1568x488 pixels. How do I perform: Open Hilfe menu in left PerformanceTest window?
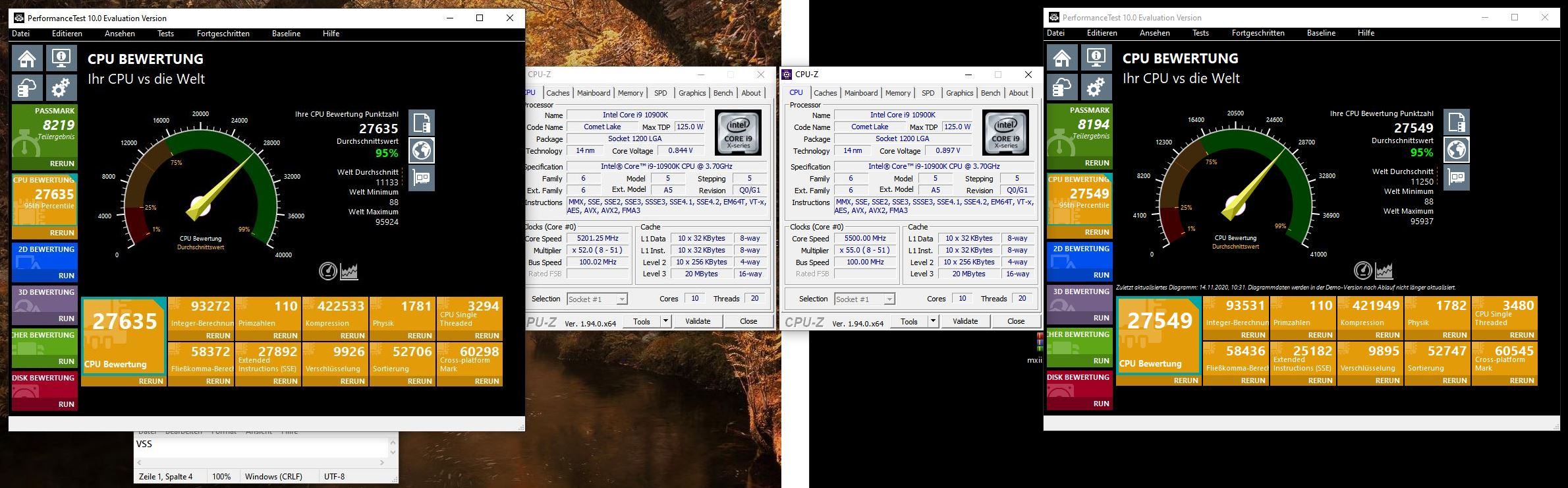click(x=331, y=34)
